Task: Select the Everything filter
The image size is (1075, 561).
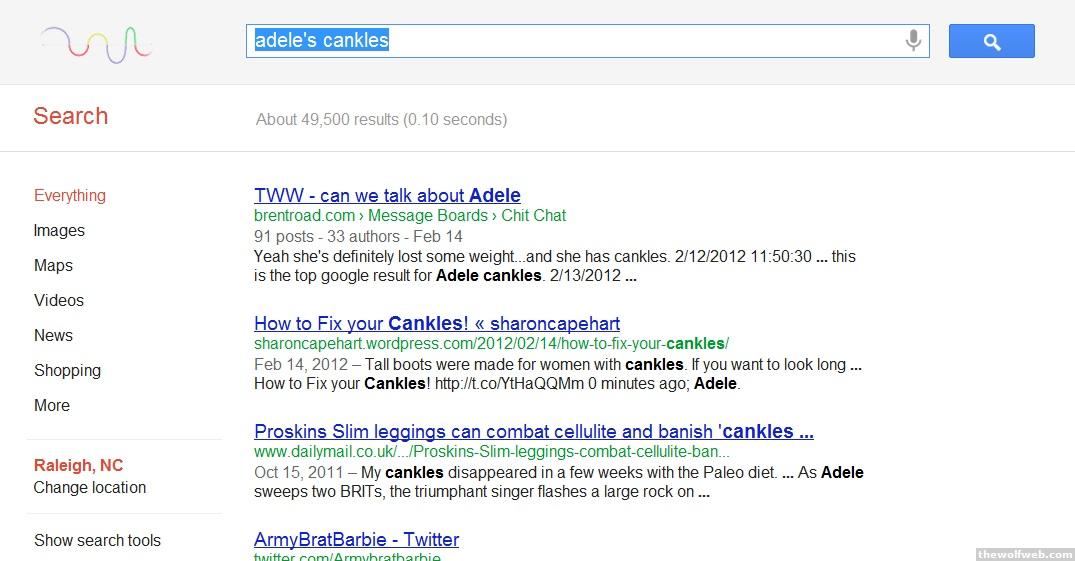Action: coord(70,196)
